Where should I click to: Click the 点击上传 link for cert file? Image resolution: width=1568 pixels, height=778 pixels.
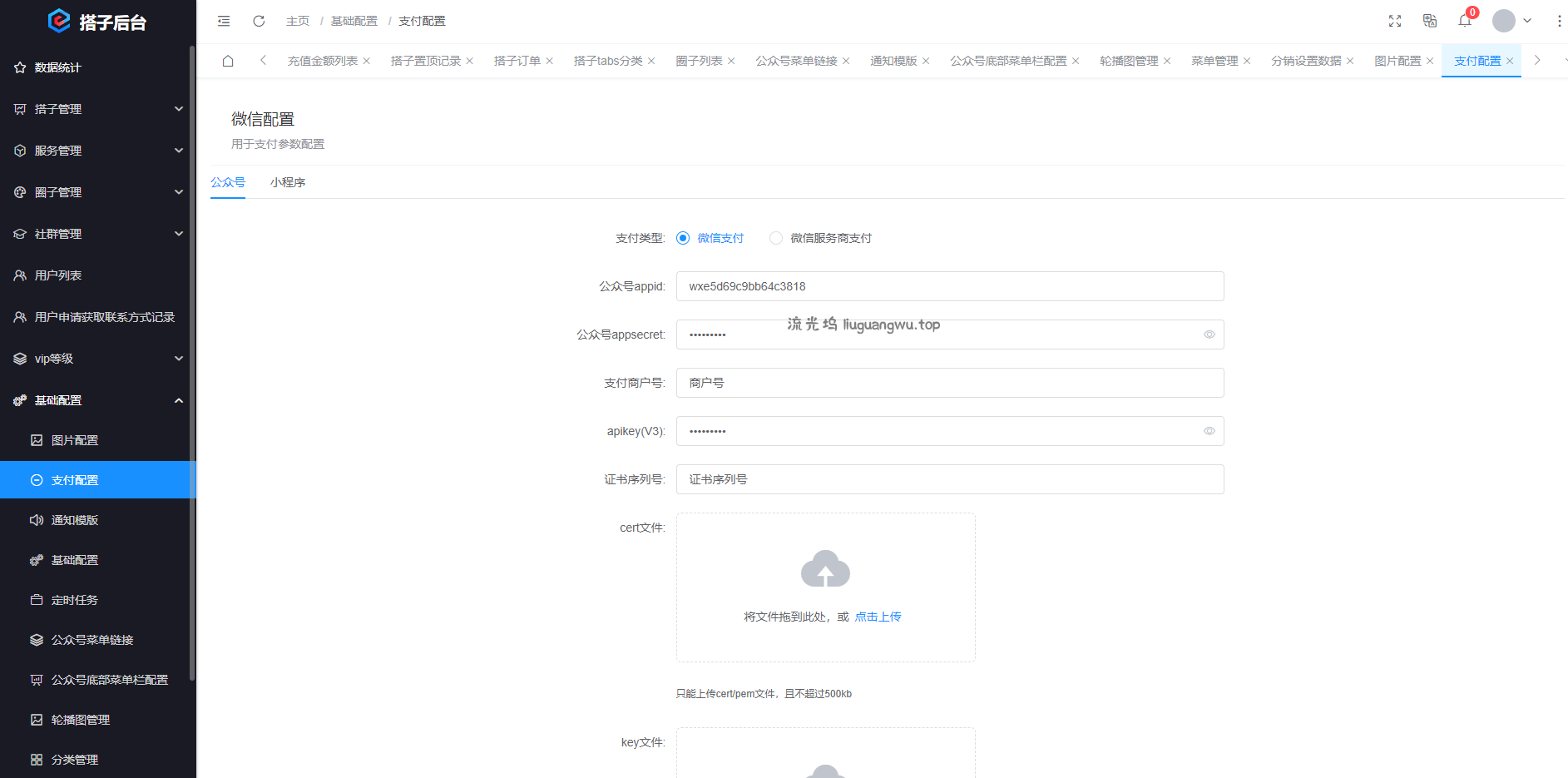[x=878, y=617]
